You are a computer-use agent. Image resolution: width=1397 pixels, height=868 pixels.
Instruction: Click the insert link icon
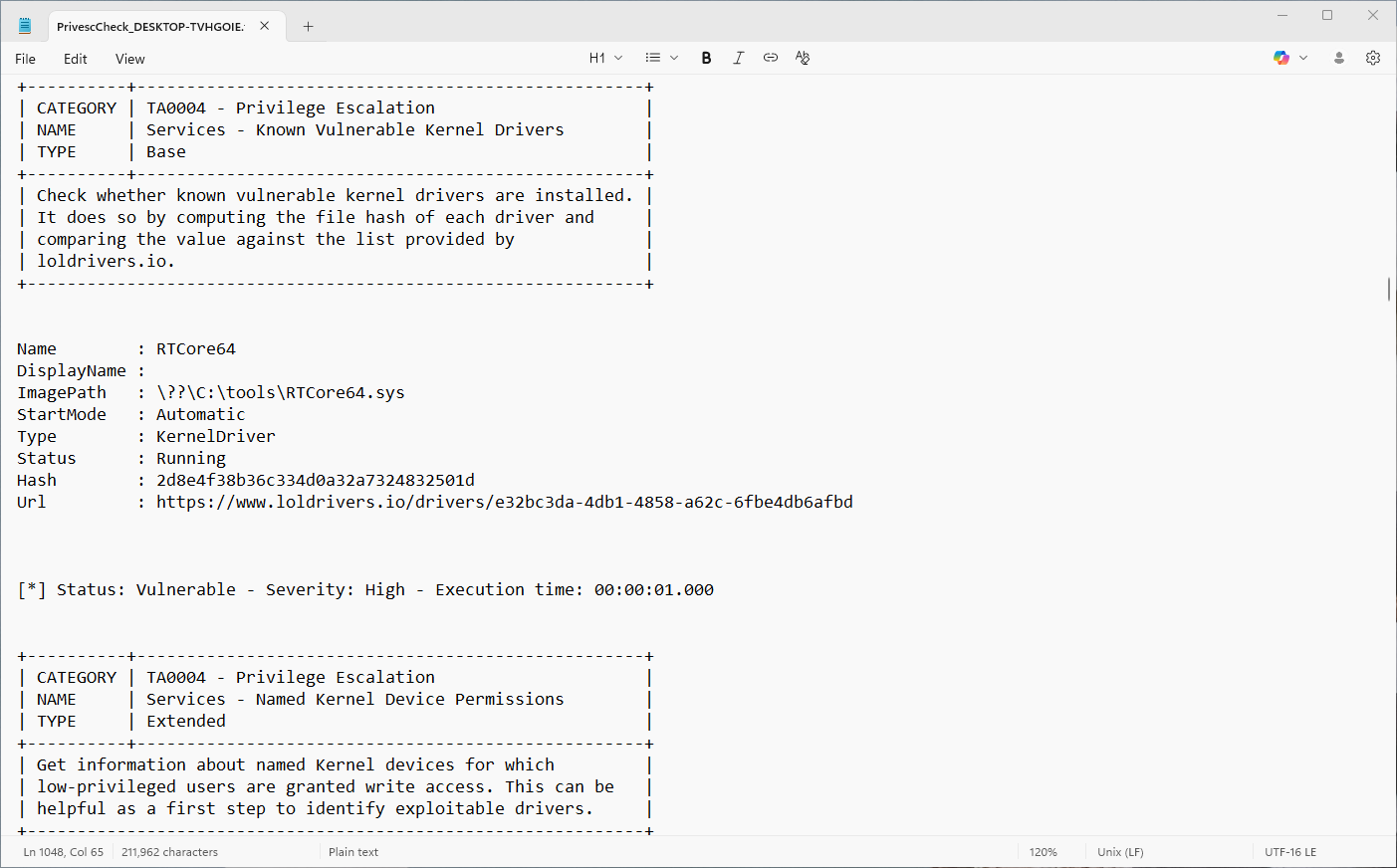[770, 58]
